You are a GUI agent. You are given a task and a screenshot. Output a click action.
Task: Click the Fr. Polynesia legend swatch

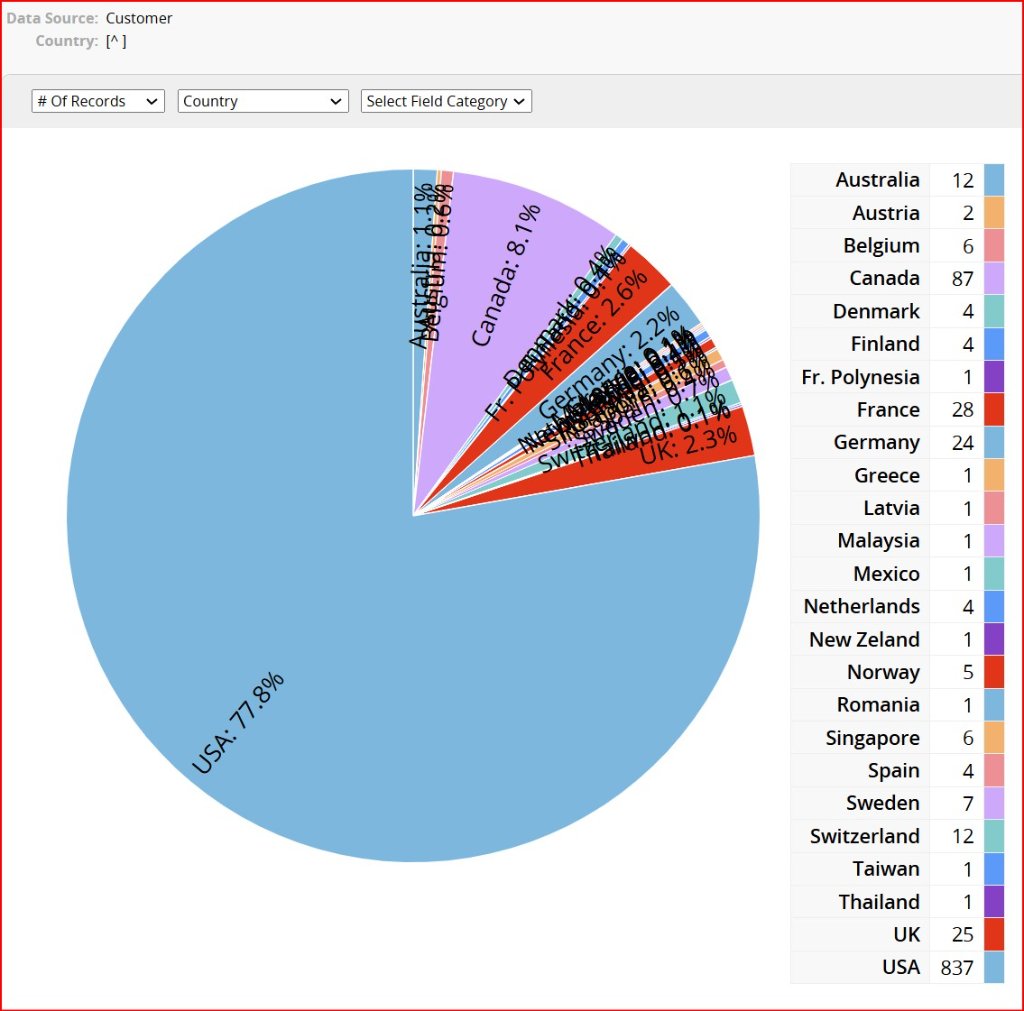tap(993, 377)
